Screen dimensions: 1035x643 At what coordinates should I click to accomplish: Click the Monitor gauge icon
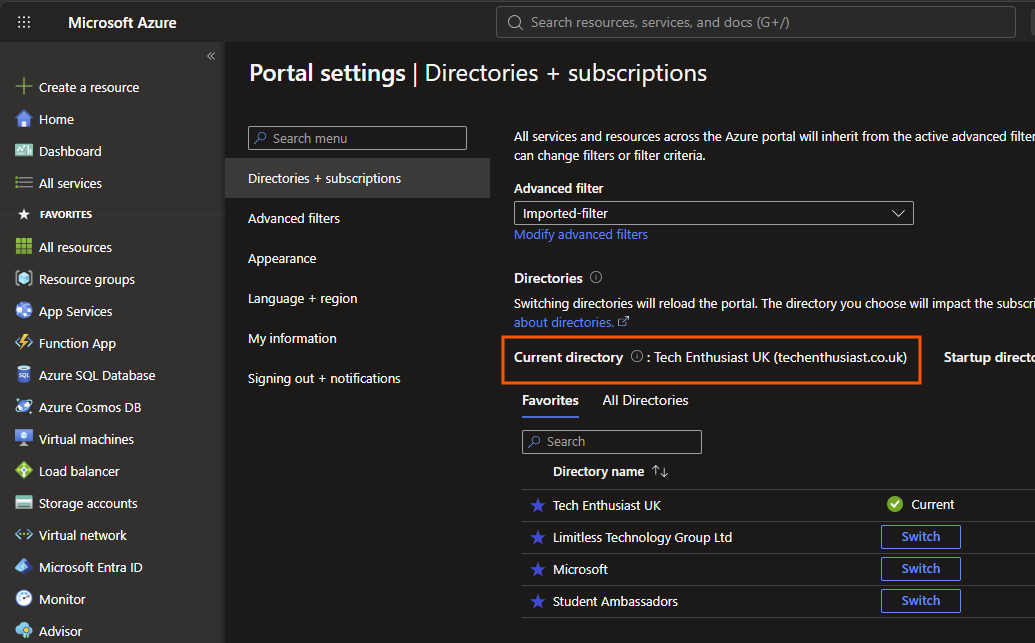(24, 599)
